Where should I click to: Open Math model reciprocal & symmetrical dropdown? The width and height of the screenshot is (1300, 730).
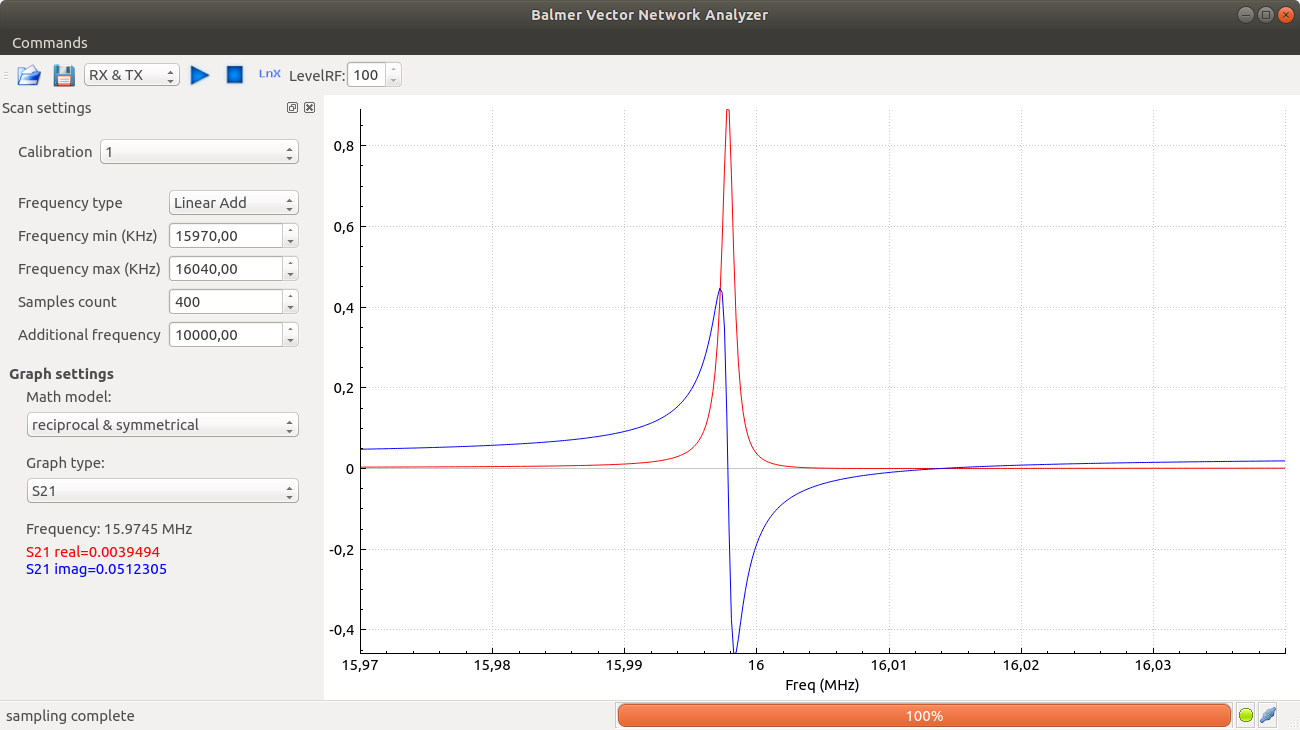coord(162,425)
